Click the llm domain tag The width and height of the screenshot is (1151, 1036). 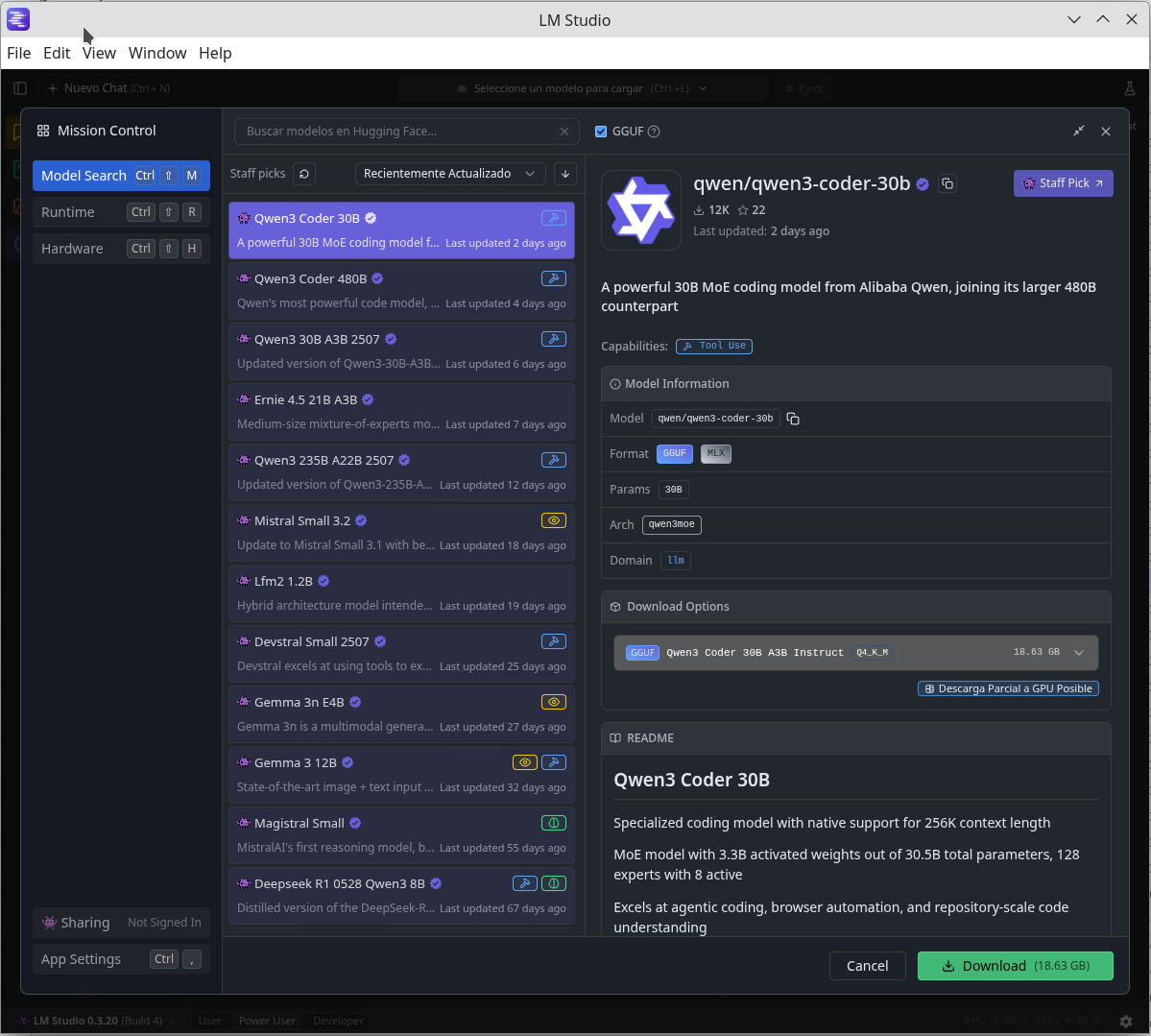coord(675,560)
